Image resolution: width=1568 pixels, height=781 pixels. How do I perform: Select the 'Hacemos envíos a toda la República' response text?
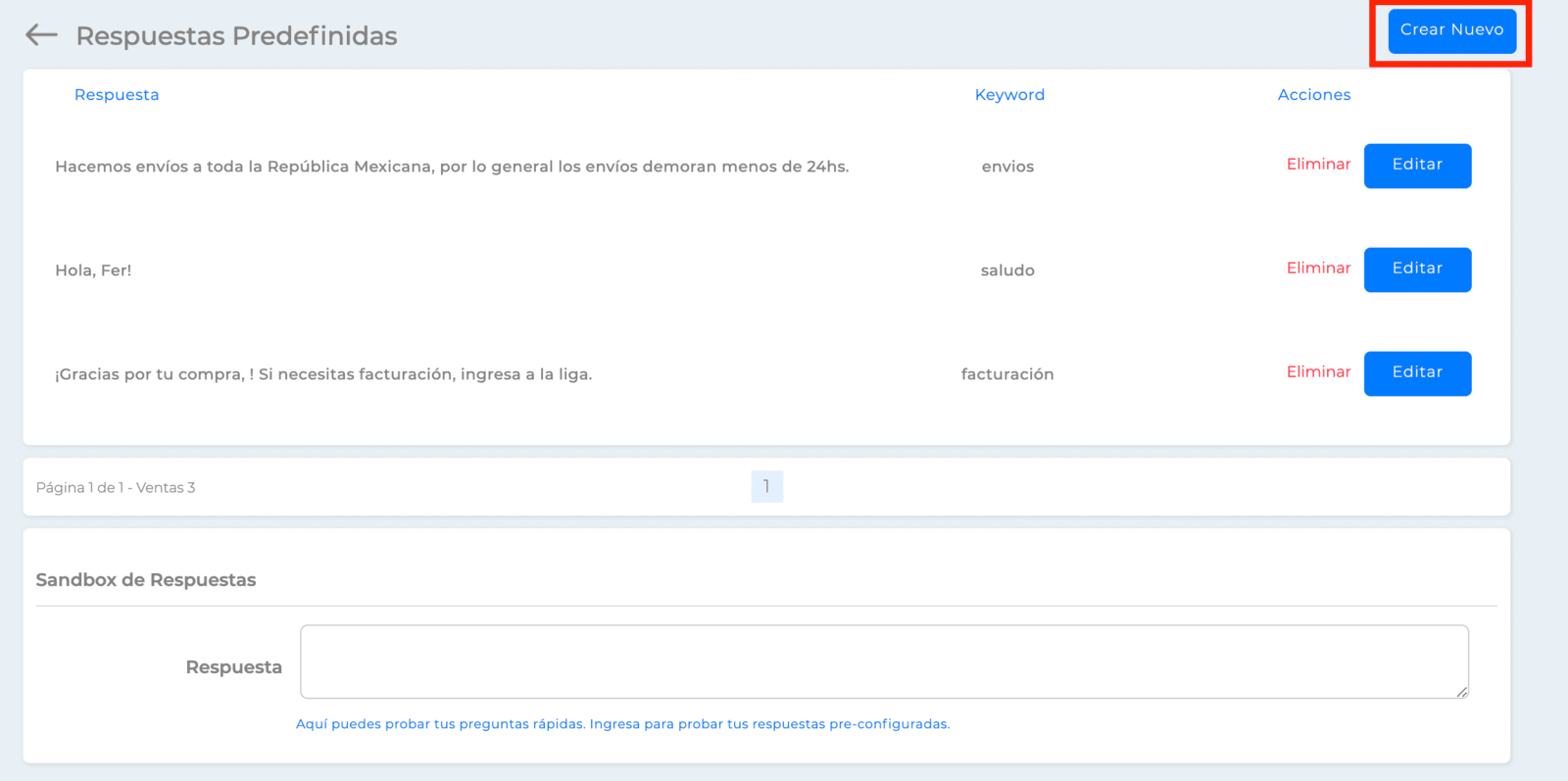[x=452, y=167]
